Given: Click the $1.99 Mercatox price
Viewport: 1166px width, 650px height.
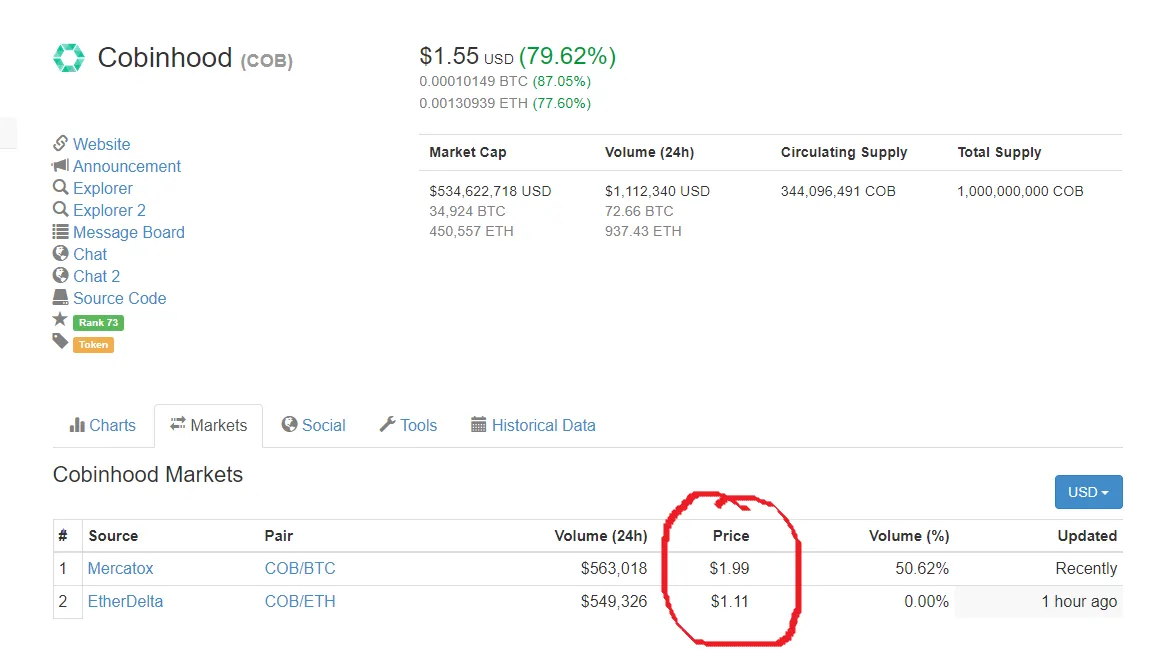Looking at the screenshot, I should 729,568.
